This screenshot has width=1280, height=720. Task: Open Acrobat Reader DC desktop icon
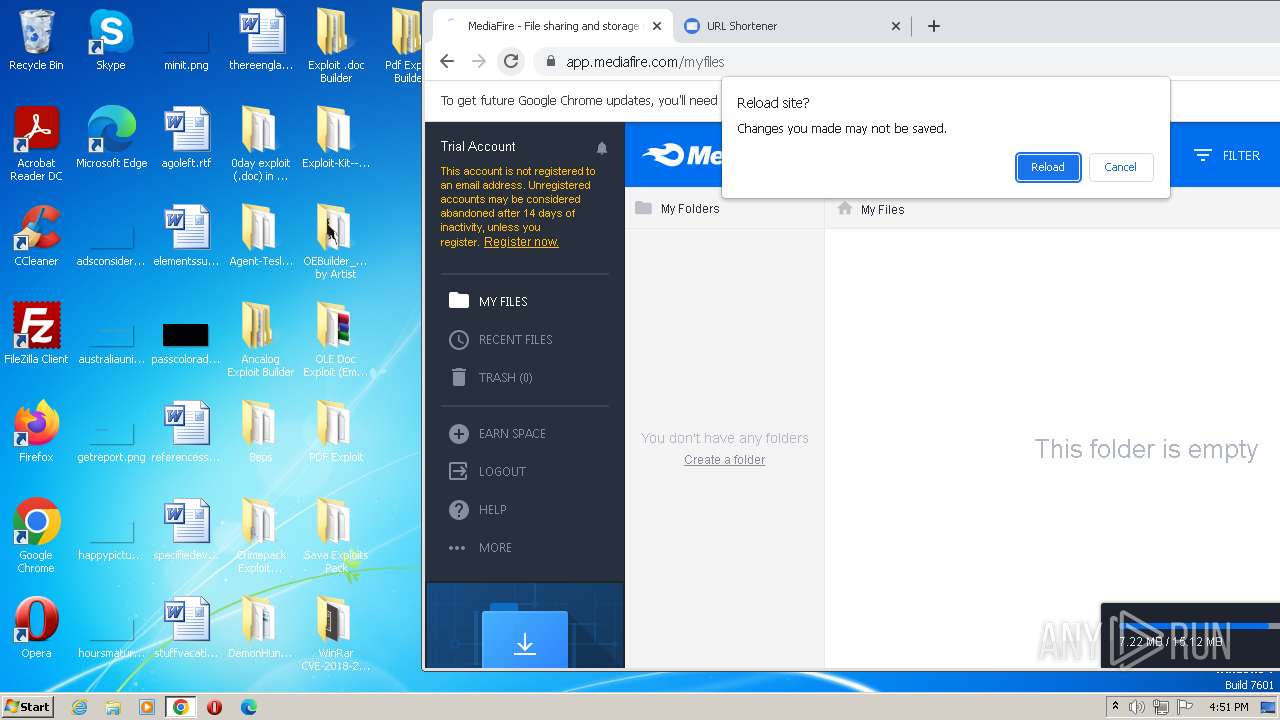[36, 144]
